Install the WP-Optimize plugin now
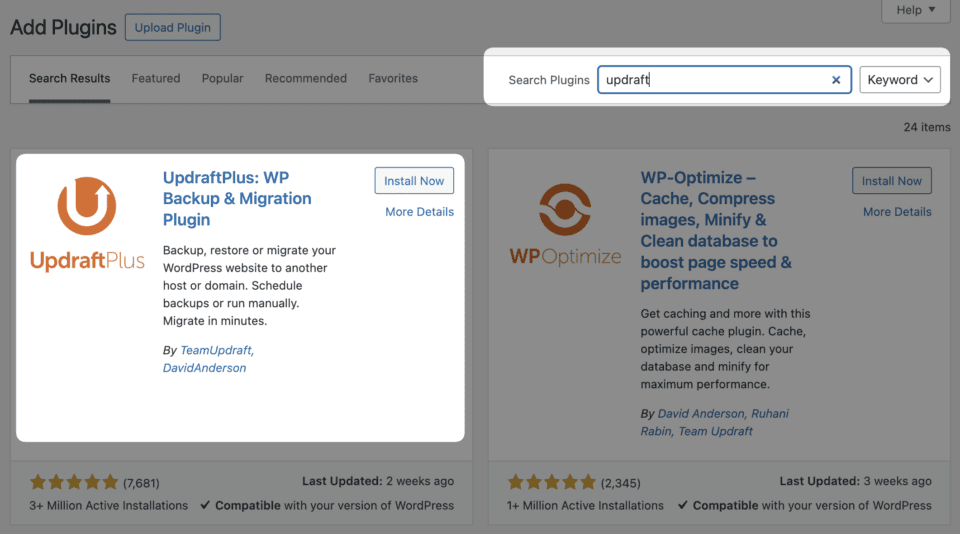 coord(891,181)
